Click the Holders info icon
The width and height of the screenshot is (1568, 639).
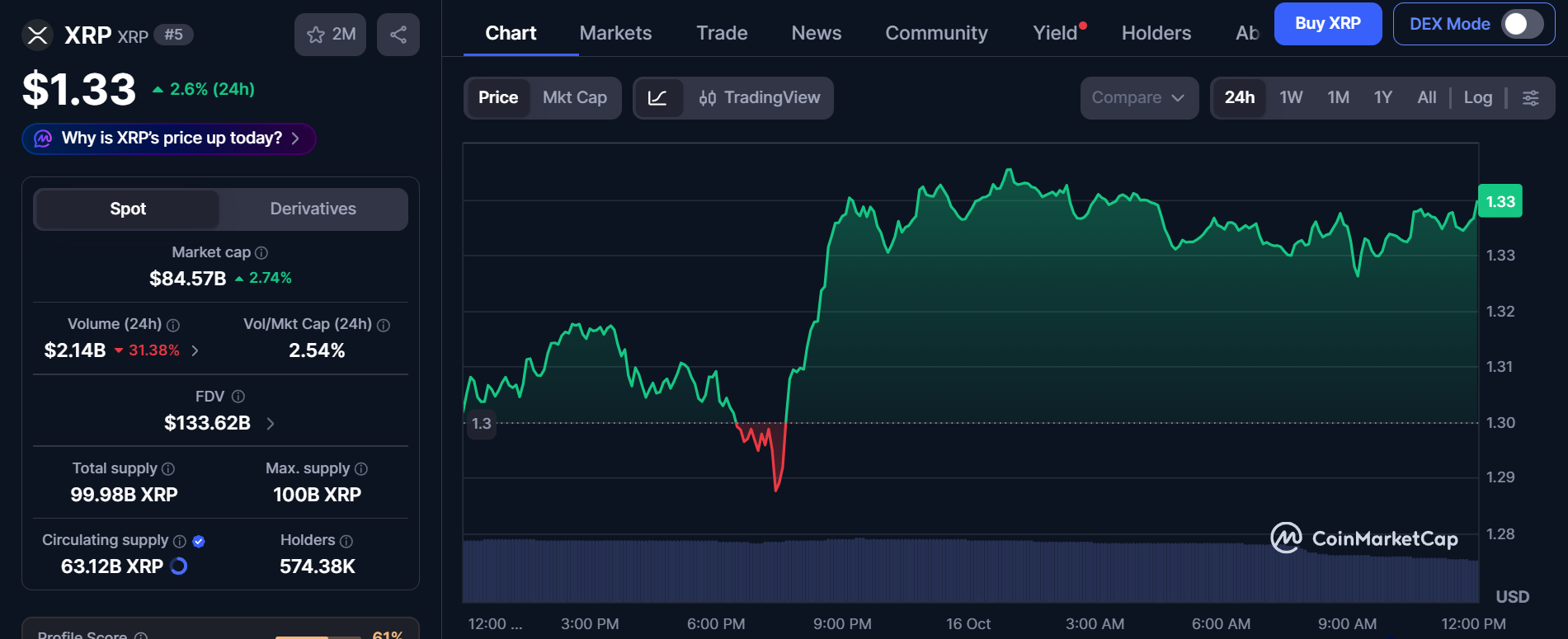[x=346, y=541]
